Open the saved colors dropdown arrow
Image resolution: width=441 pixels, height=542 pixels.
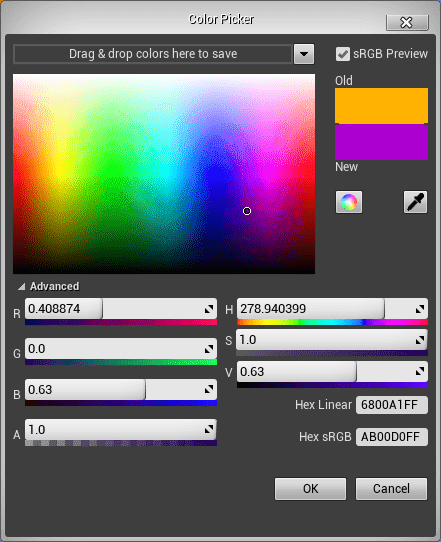click(x=304, y=54)
